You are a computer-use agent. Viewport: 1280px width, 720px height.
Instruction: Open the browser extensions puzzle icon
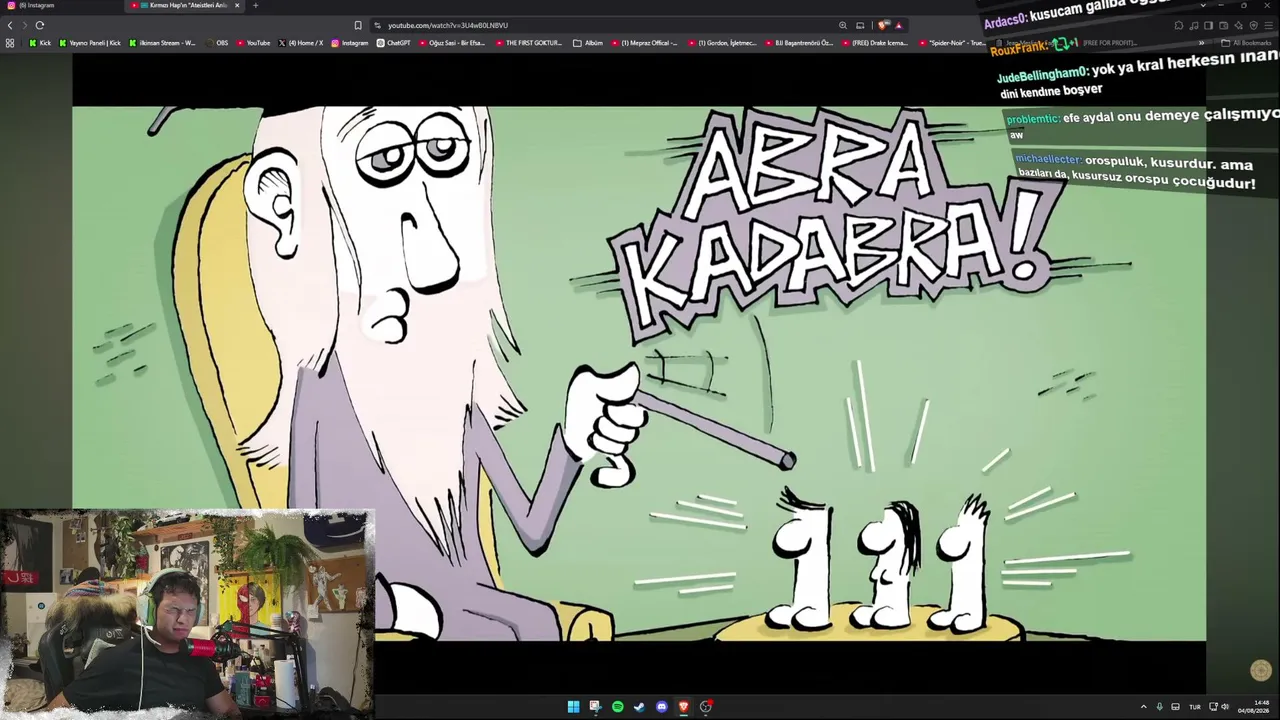[x=1179, y=25]
